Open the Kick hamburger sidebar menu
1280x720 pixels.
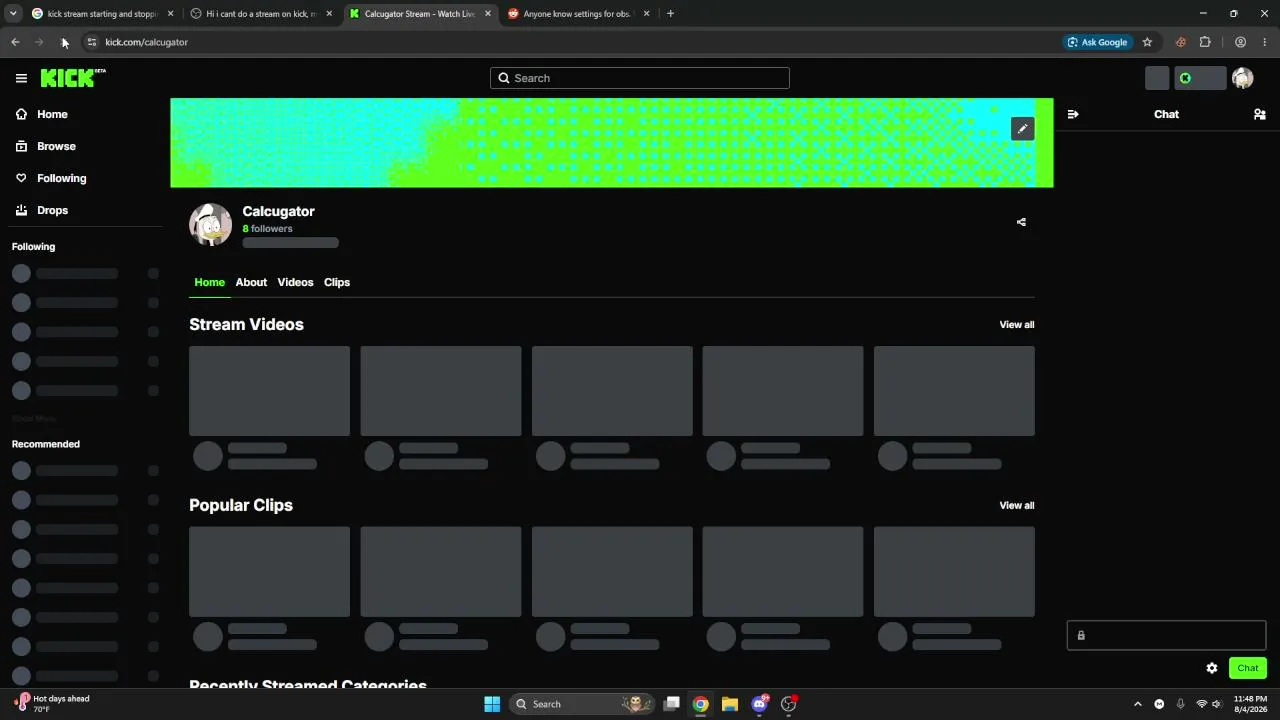click(21, 78)
